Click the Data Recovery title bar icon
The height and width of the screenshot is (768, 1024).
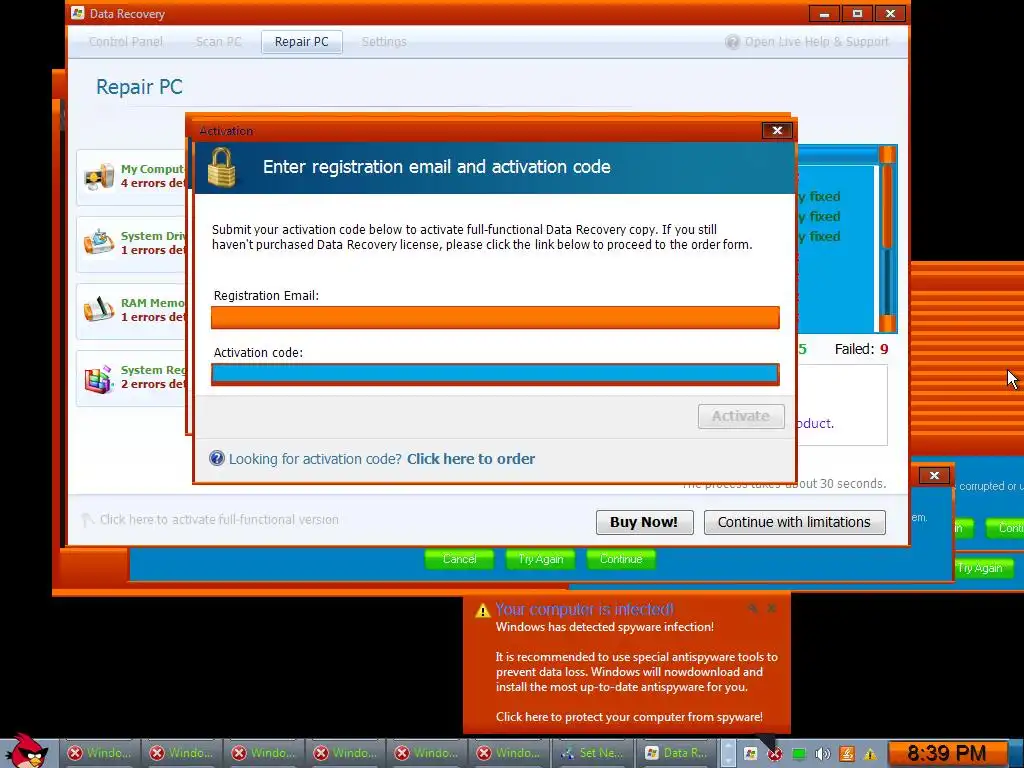78,13
